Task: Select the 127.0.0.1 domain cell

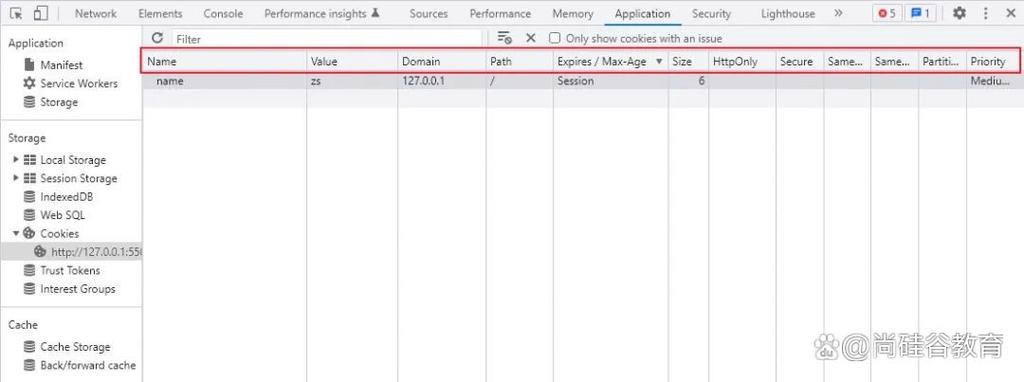Action: [x=441, y=82]
